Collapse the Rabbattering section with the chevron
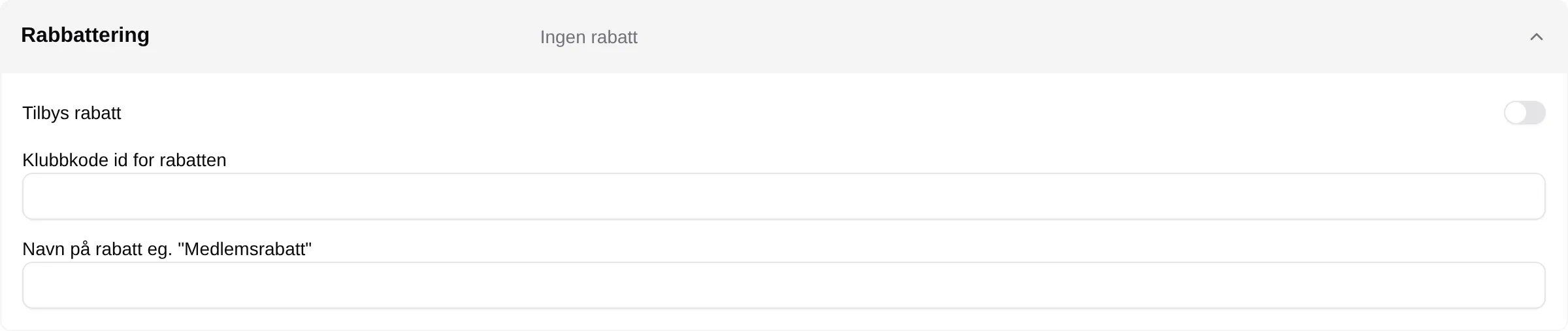 [x=1537, y=37]
